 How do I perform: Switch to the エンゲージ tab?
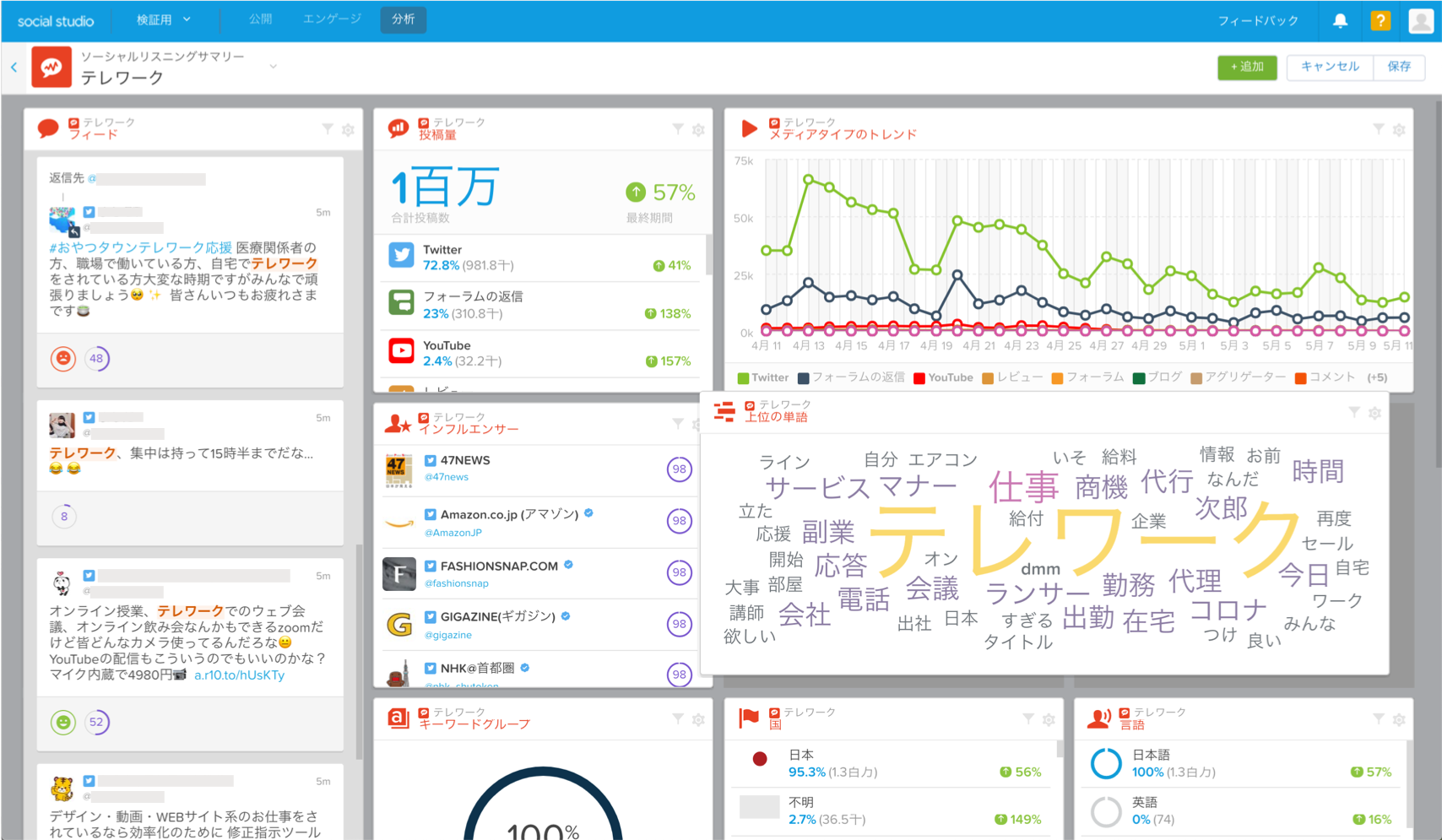pyautogui.click(x=332, y=19)
